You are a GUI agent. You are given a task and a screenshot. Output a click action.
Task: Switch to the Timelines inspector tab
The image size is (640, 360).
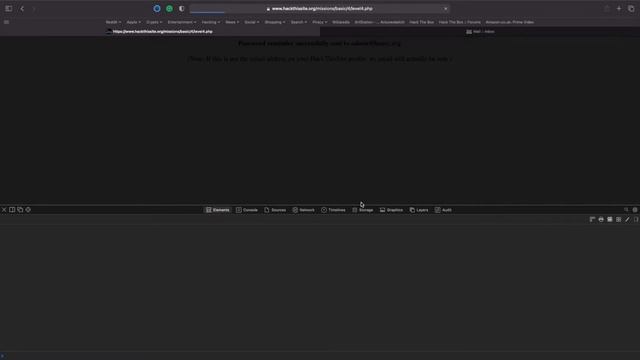click(333, 210)
